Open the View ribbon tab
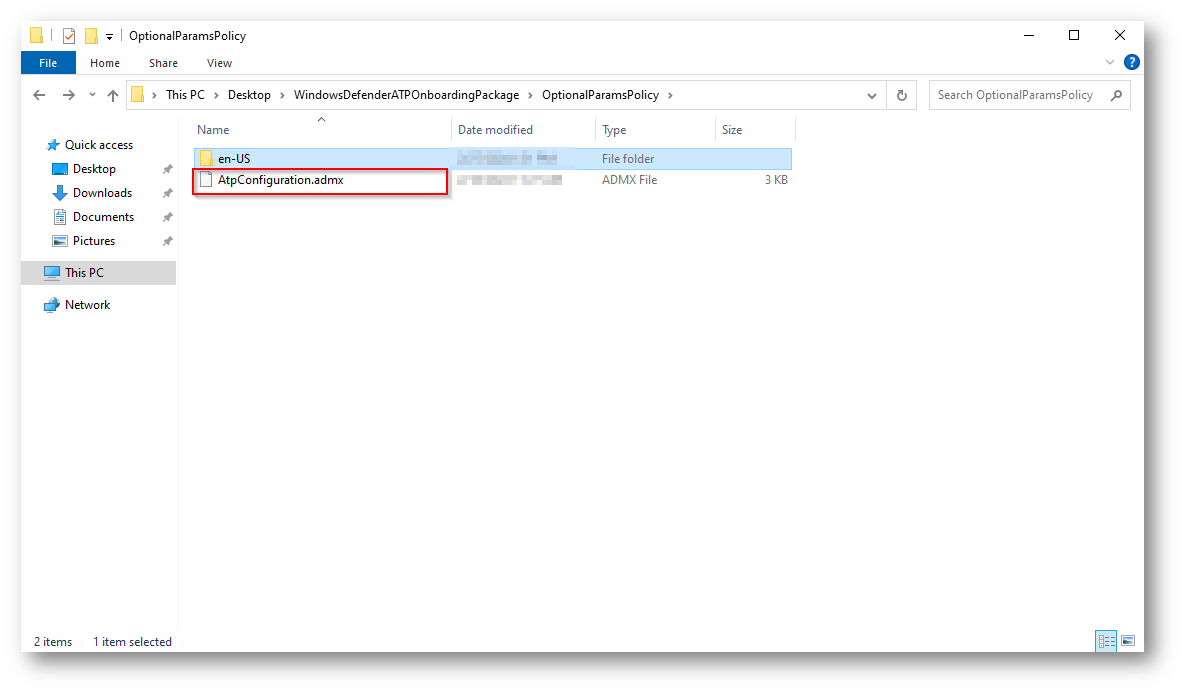Viewport: 1186px width, 694px height. (219, 63)
